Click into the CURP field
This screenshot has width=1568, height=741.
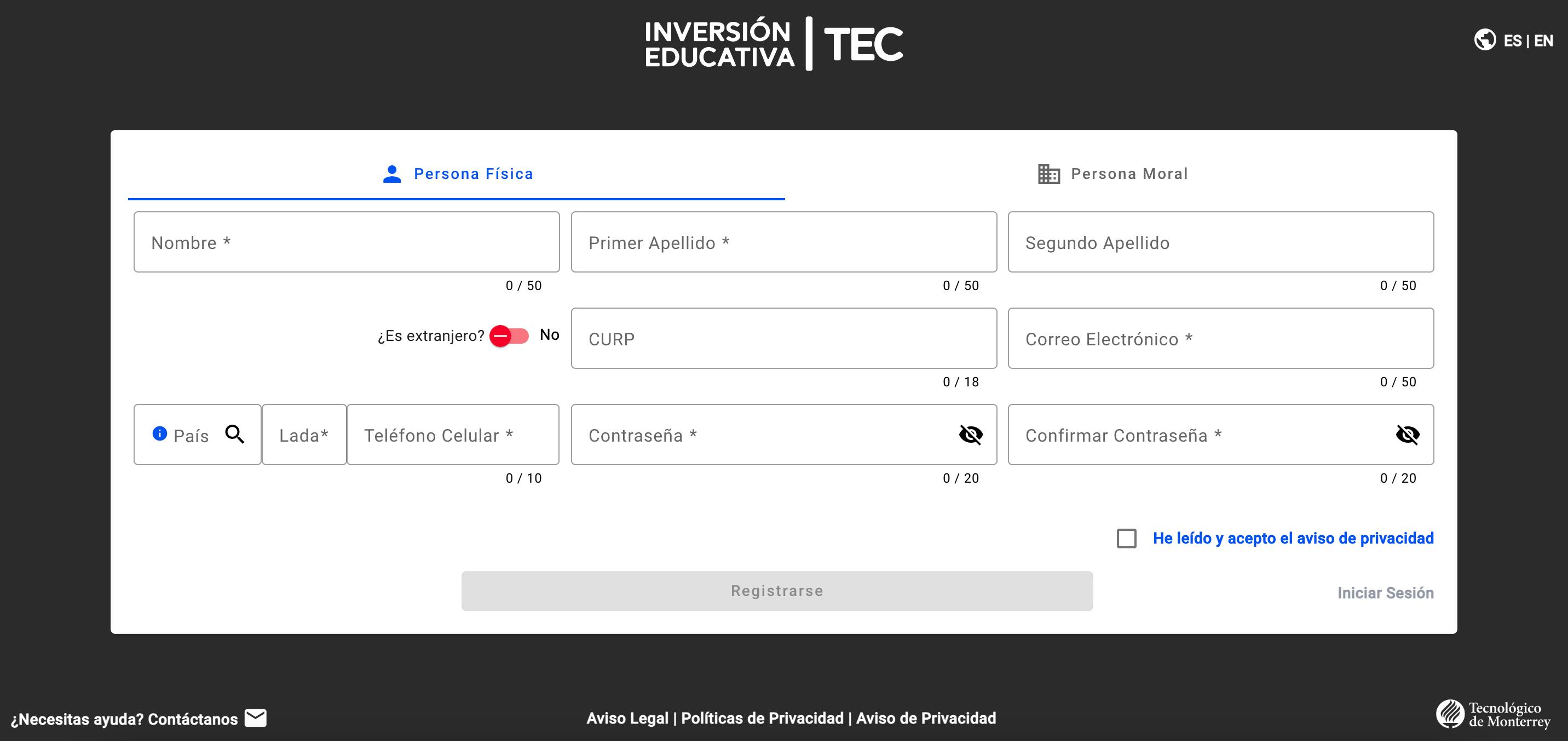(x=783, y=338)
